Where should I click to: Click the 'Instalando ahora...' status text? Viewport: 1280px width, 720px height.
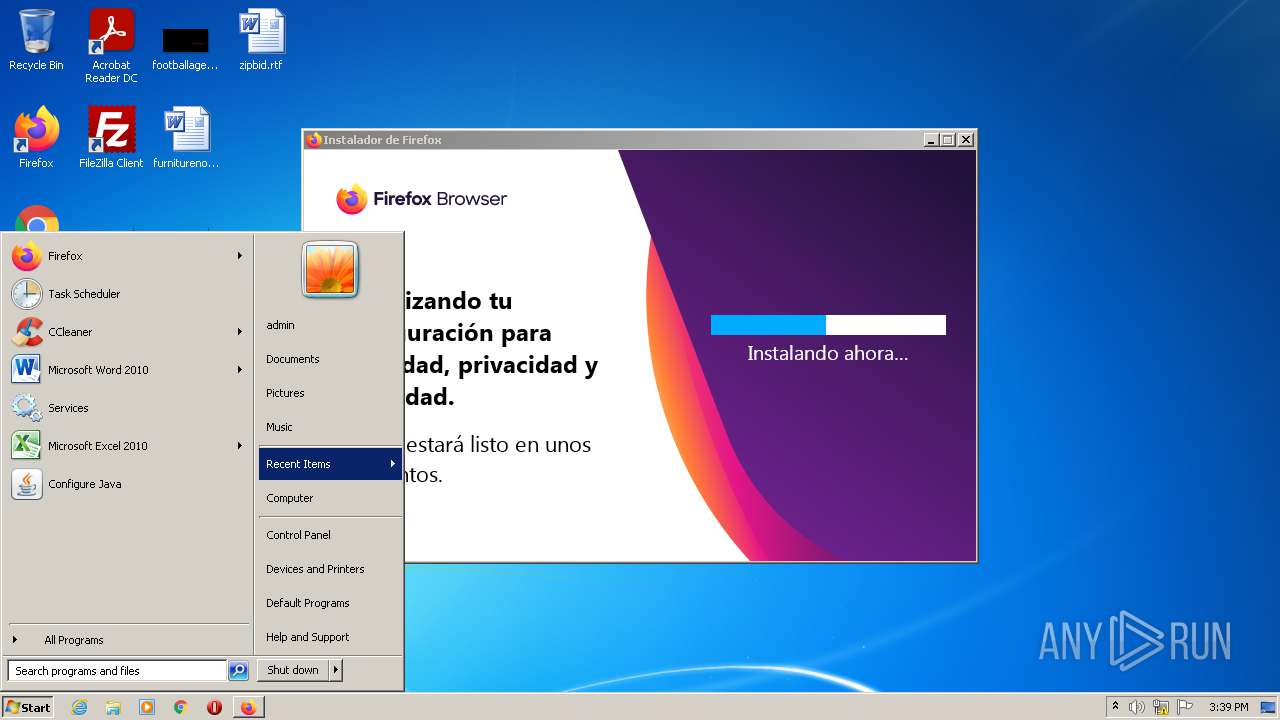click(x=828, y=353)
